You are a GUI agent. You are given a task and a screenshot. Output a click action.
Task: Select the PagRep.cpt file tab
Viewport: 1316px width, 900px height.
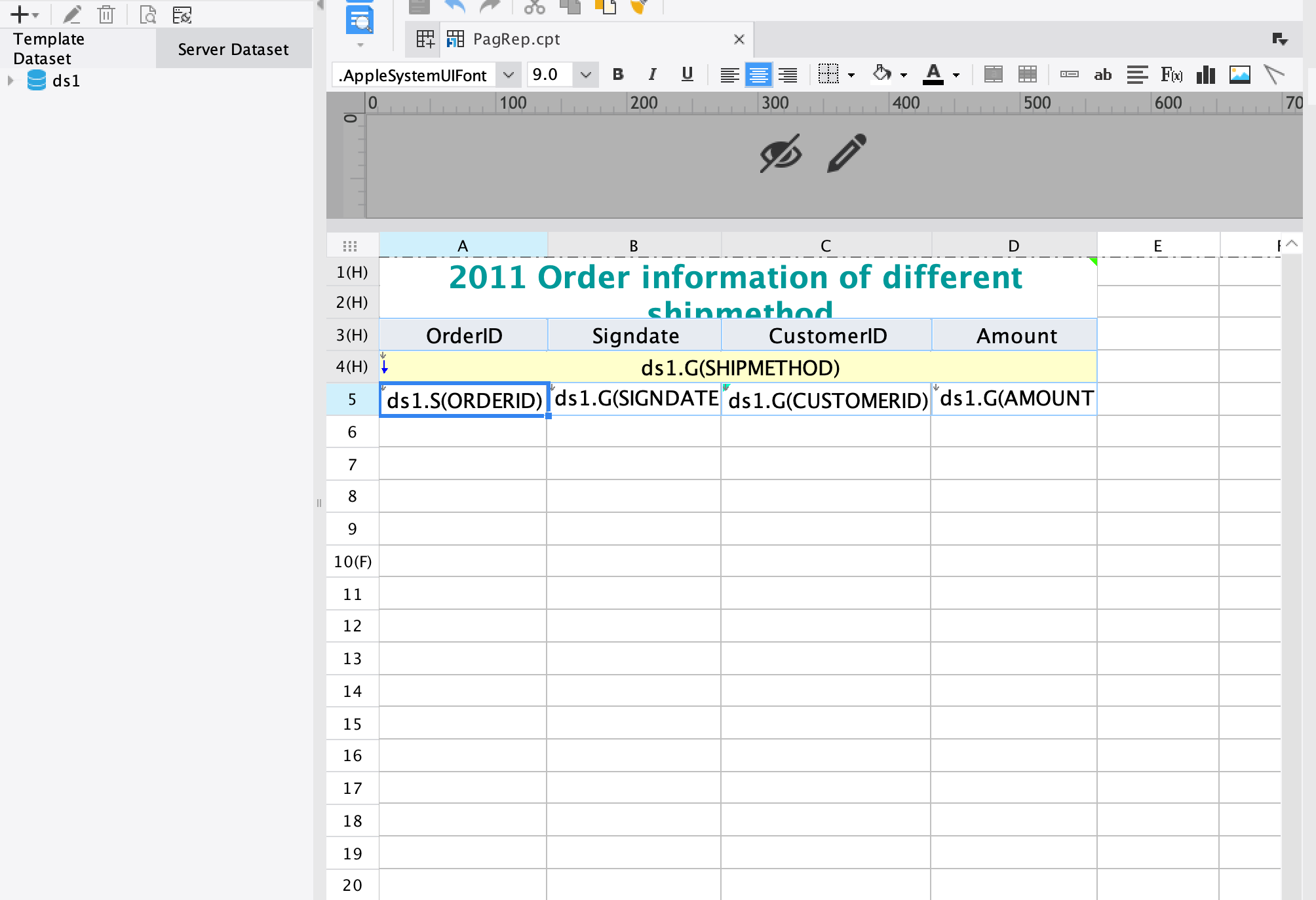coord(516,39)
